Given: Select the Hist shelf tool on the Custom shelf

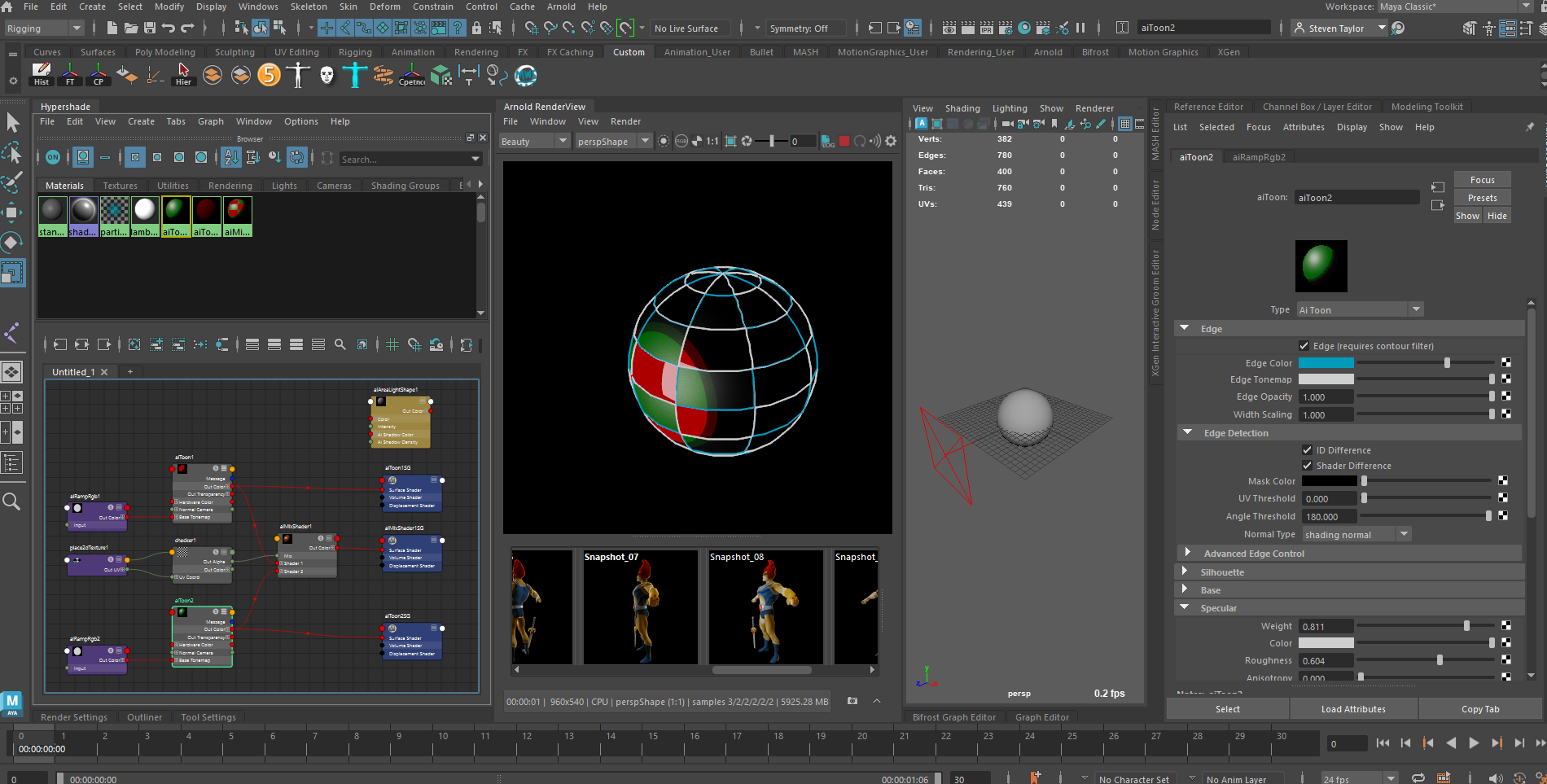Looking at the screenshot, I should [x=41, y=75].
